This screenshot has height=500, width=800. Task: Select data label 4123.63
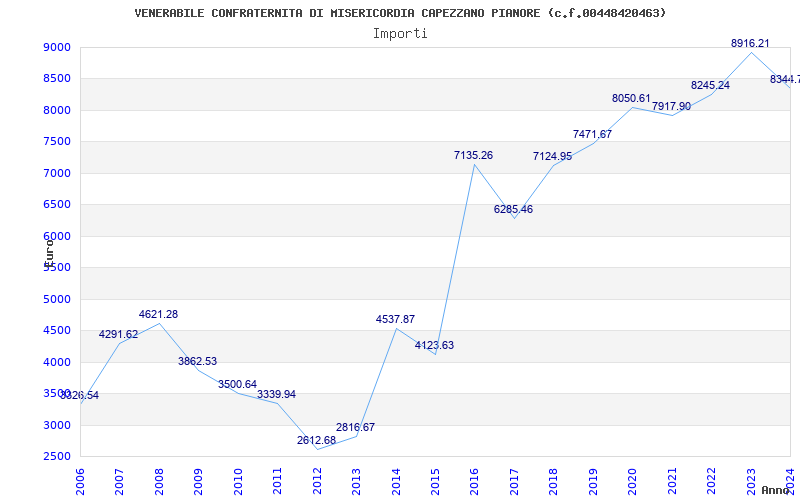pos(434,345)
